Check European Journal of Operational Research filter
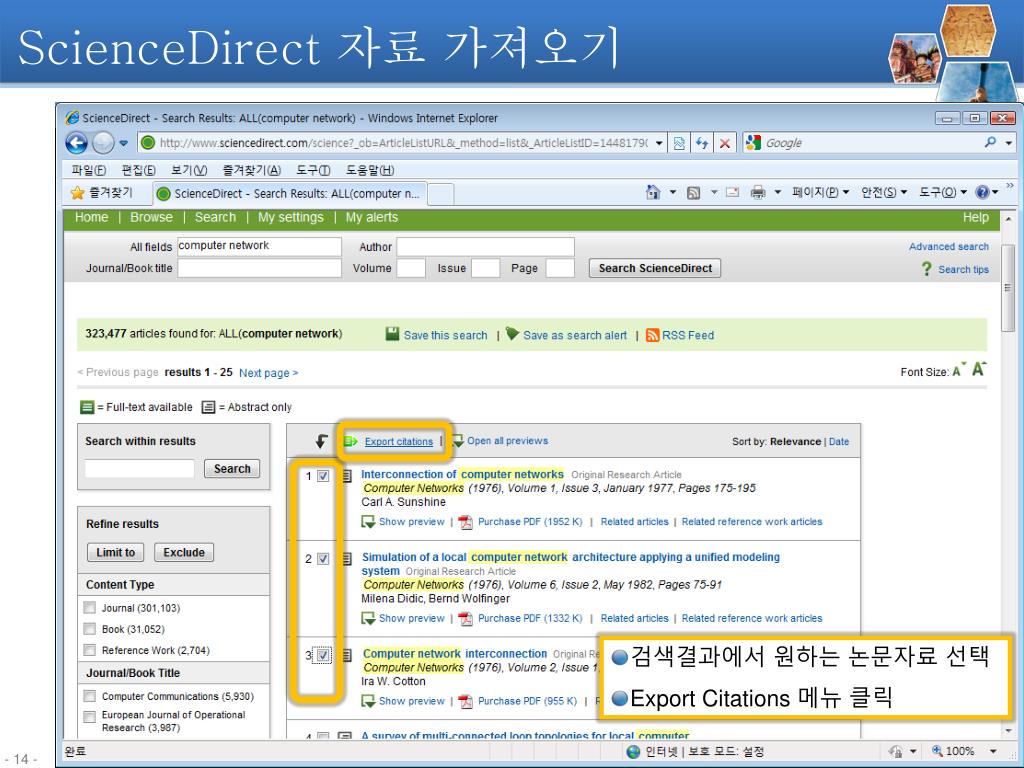 coord(89,717)
